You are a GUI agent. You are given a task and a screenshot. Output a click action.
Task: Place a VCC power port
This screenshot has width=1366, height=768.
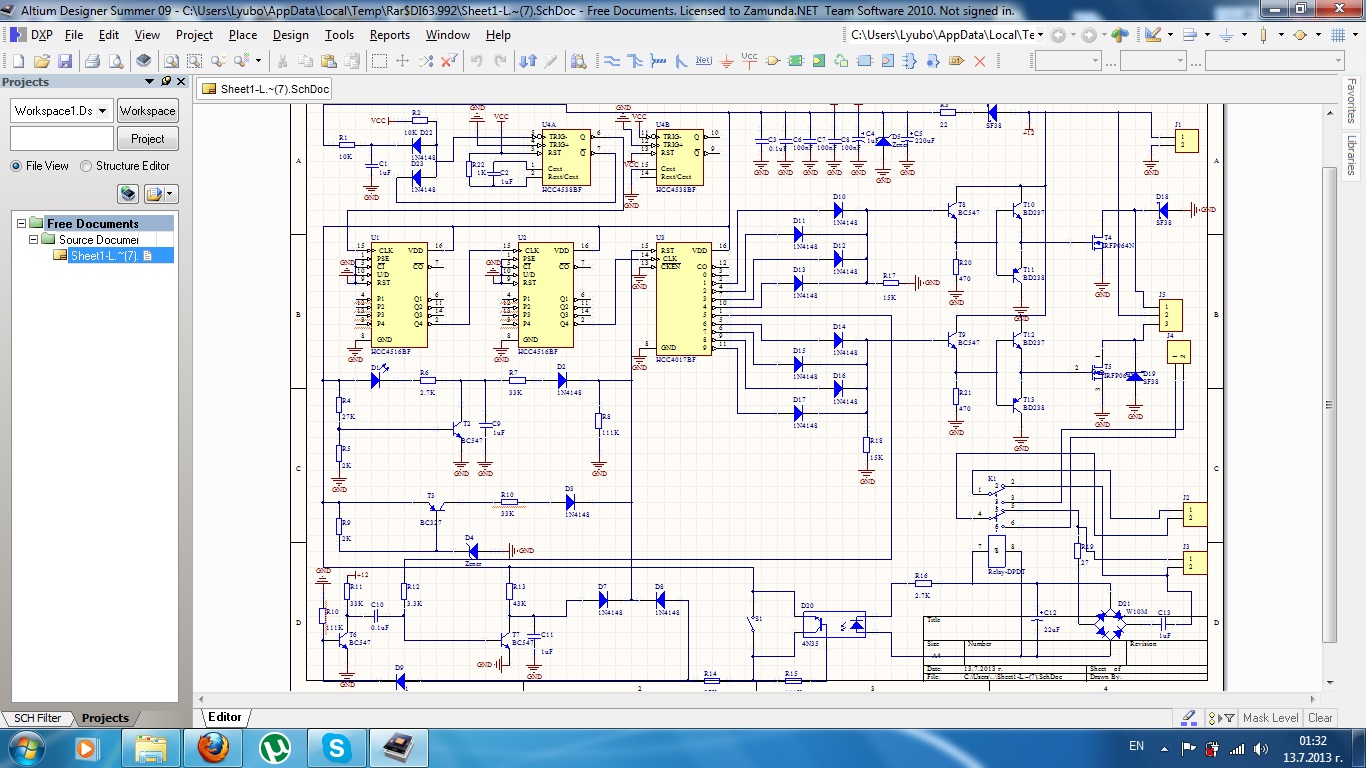(750, 61)
